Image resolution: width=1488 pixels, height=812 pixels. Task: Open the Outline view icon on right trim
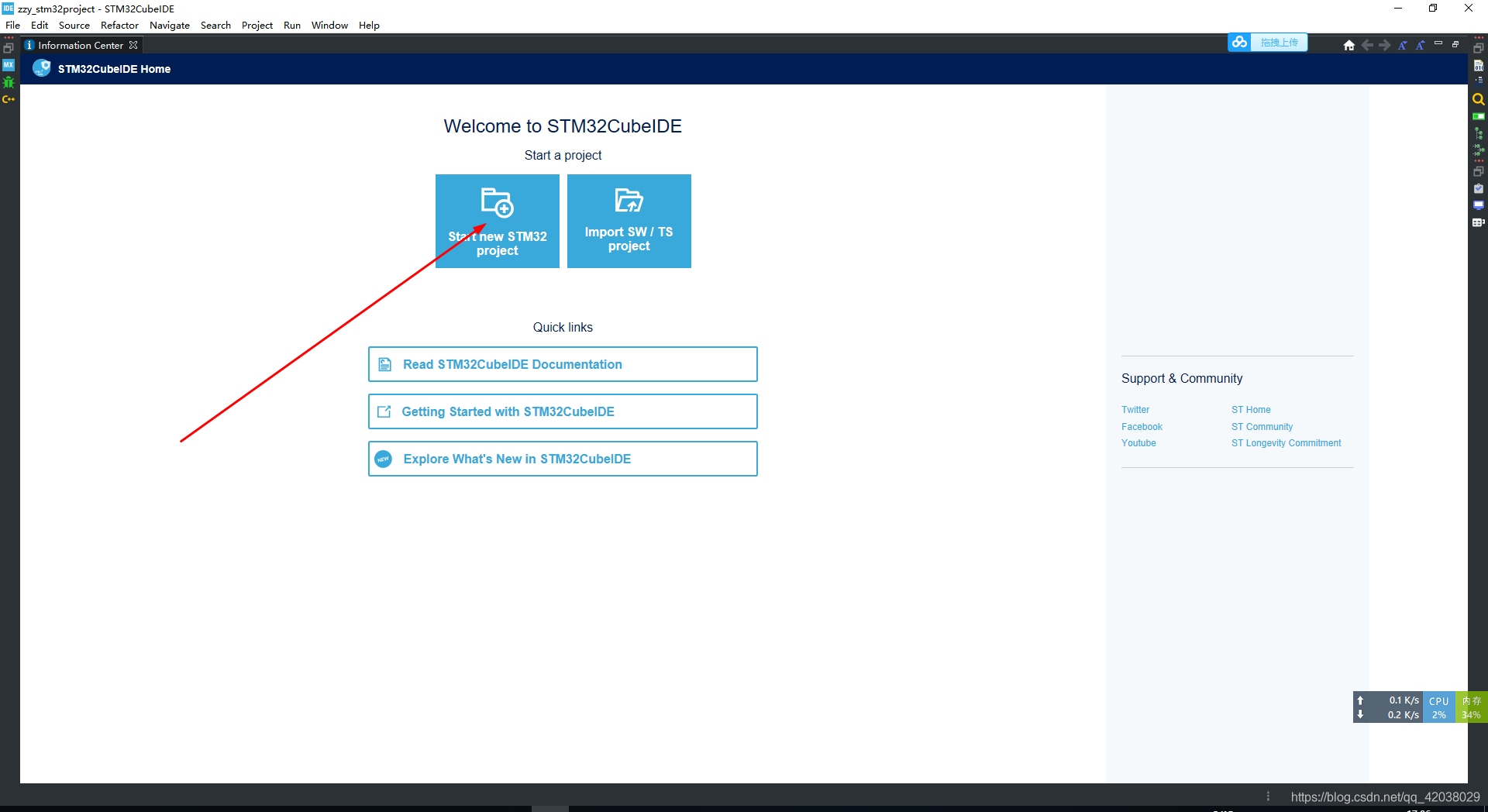tap(1479, 80)
